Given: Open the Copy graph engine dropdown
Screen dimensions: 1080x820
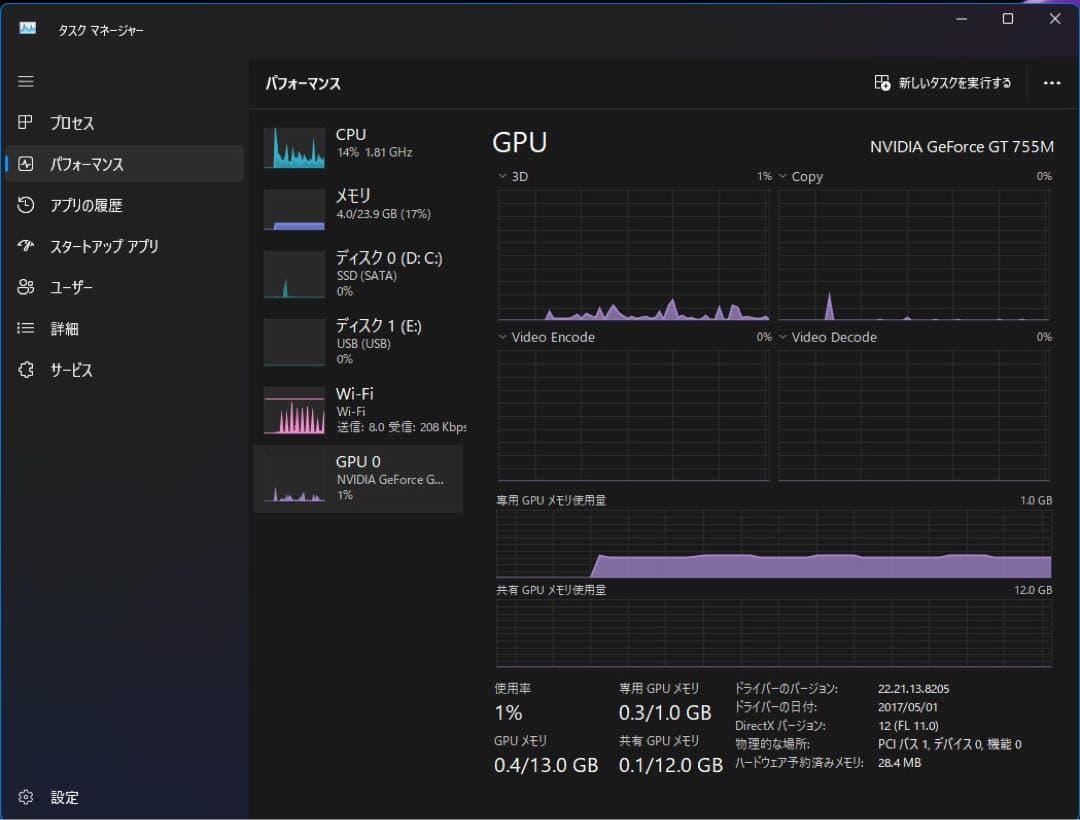Looking at the screenshot, I should [783, 177].
